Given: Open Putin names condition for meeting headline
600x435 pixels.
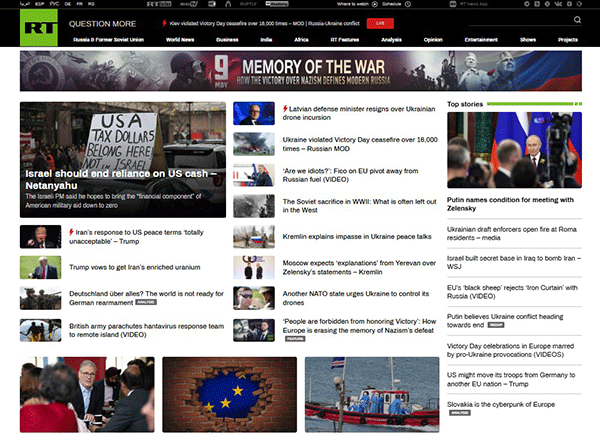Looking at the screenshot, I should tap(510, 204).
